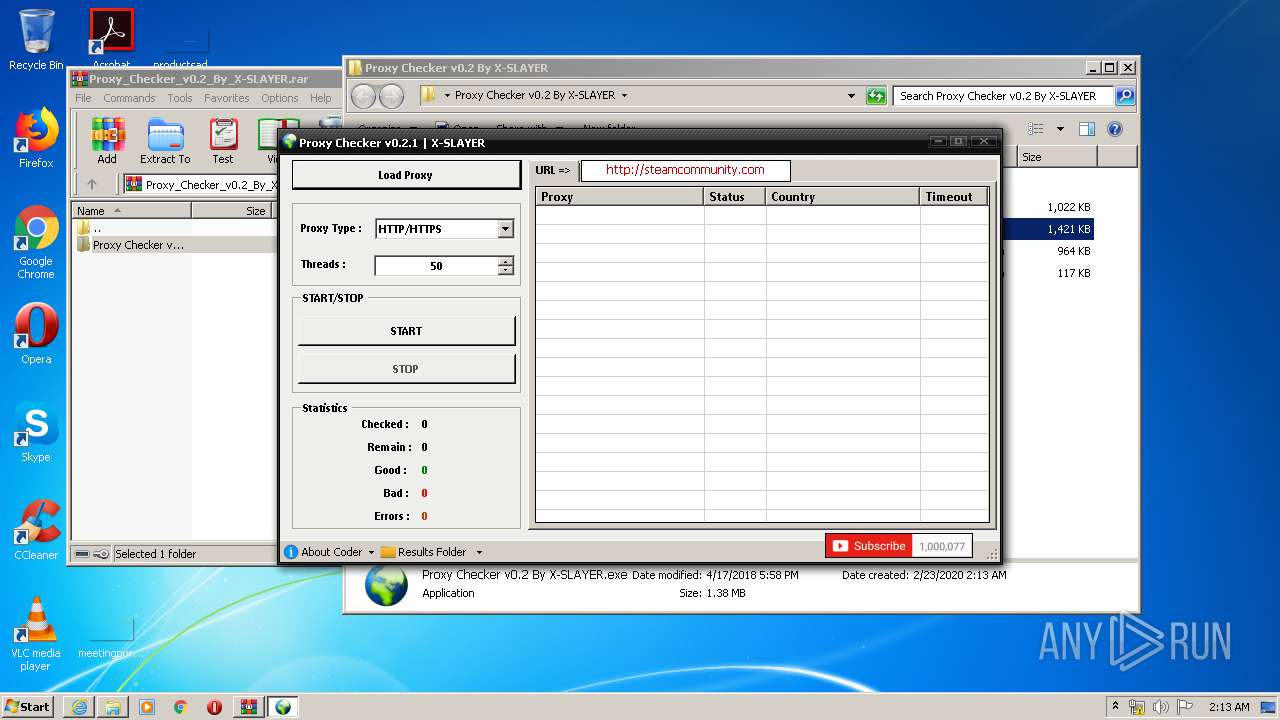Click the Explorer Back navigation button
The width and height of the screenshot is (1280, 720).
[364, 96]
